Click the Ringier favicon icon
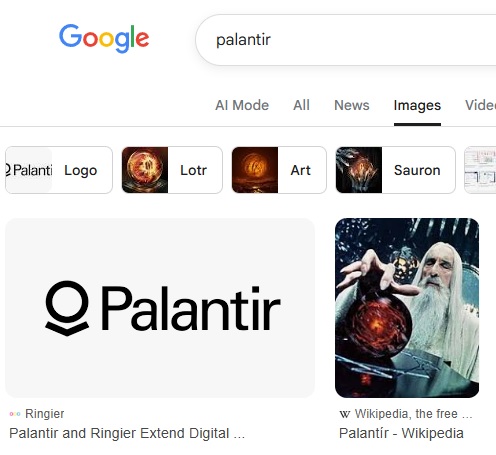 (15, 414)
